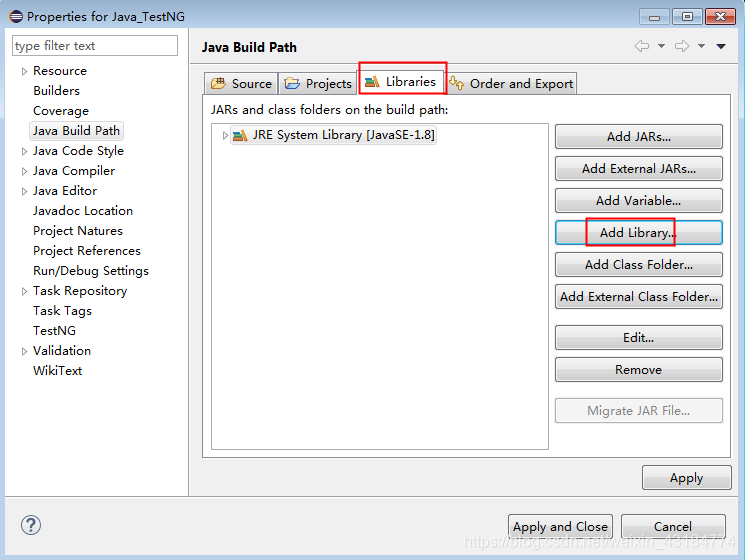Expand the Java Editor node
The width and height of the screenshot is (745, 560).
24,191
